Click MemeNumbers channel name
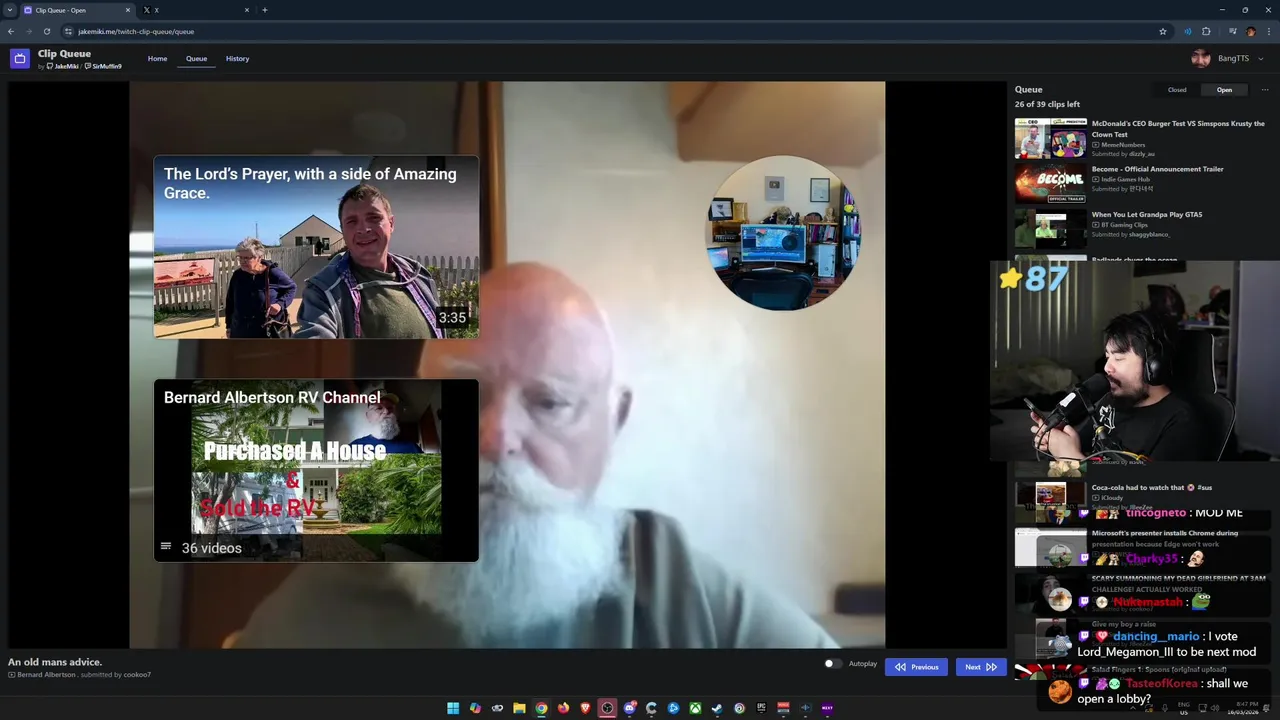 click(x=1123, y=145)
